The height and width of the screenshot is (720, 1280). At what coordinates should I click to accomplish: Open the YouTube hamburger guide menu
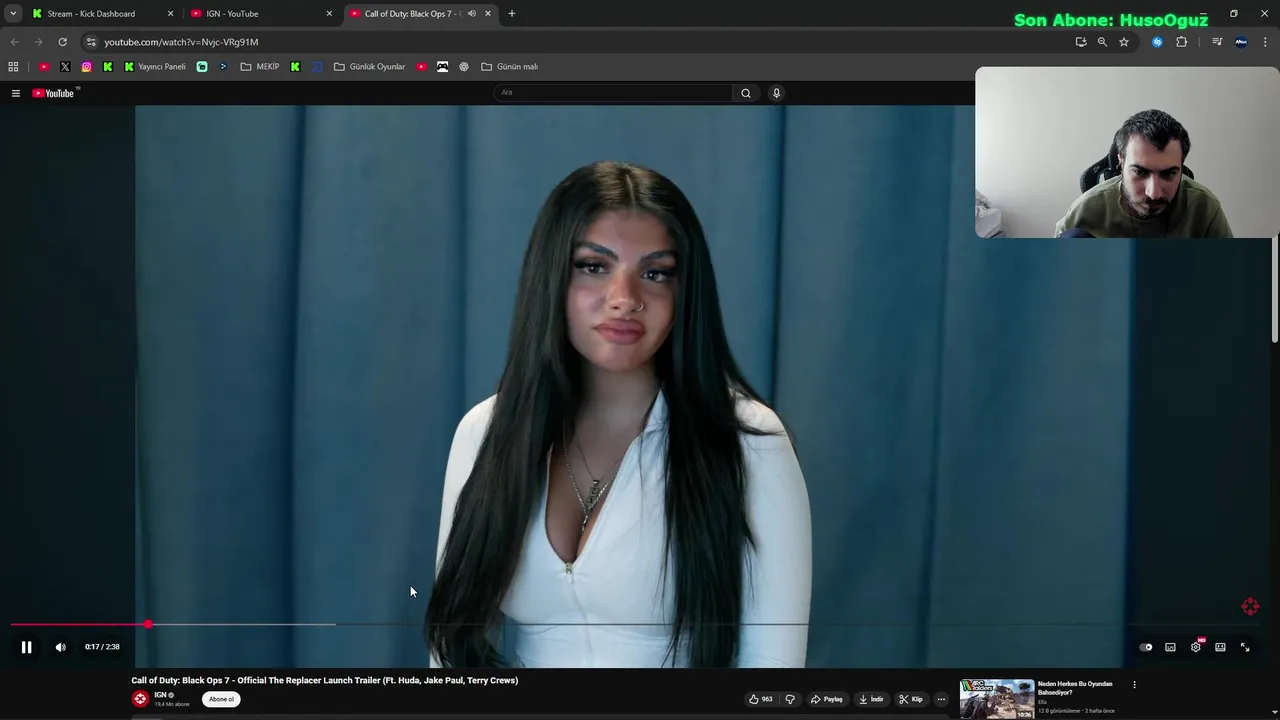click(16, 93)
